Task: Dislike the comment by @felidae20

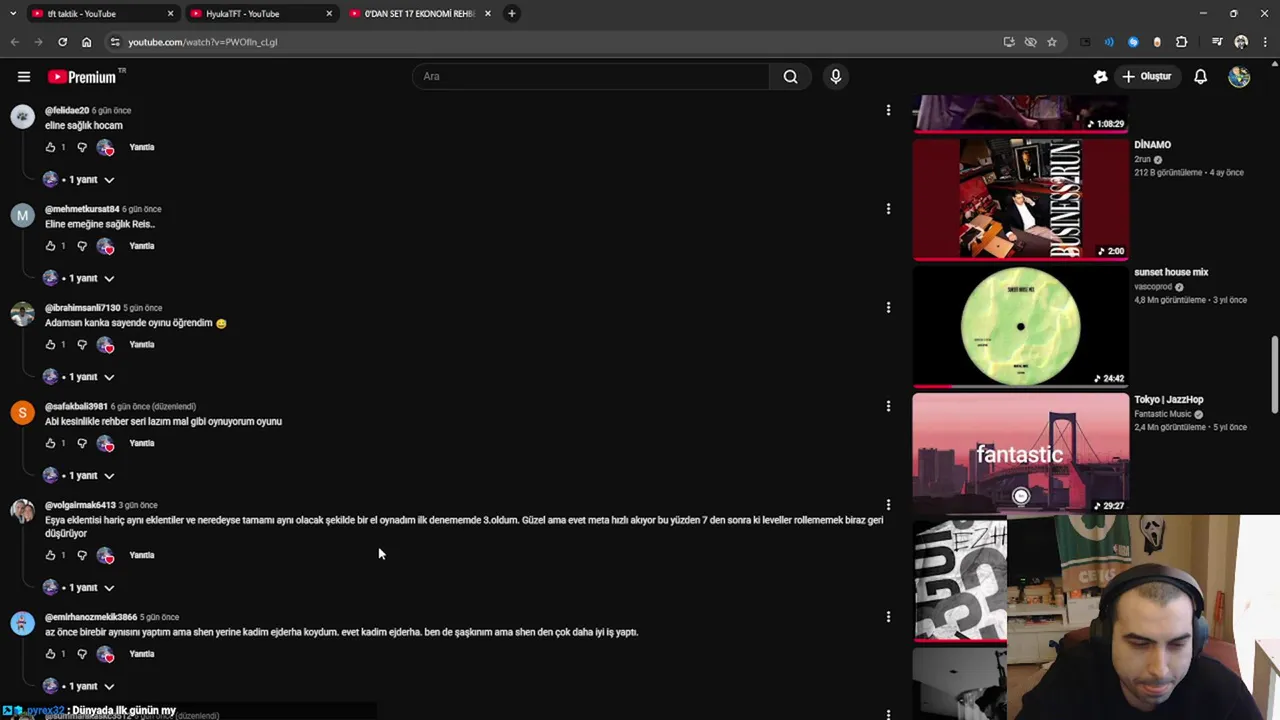Action: point(82,147)
